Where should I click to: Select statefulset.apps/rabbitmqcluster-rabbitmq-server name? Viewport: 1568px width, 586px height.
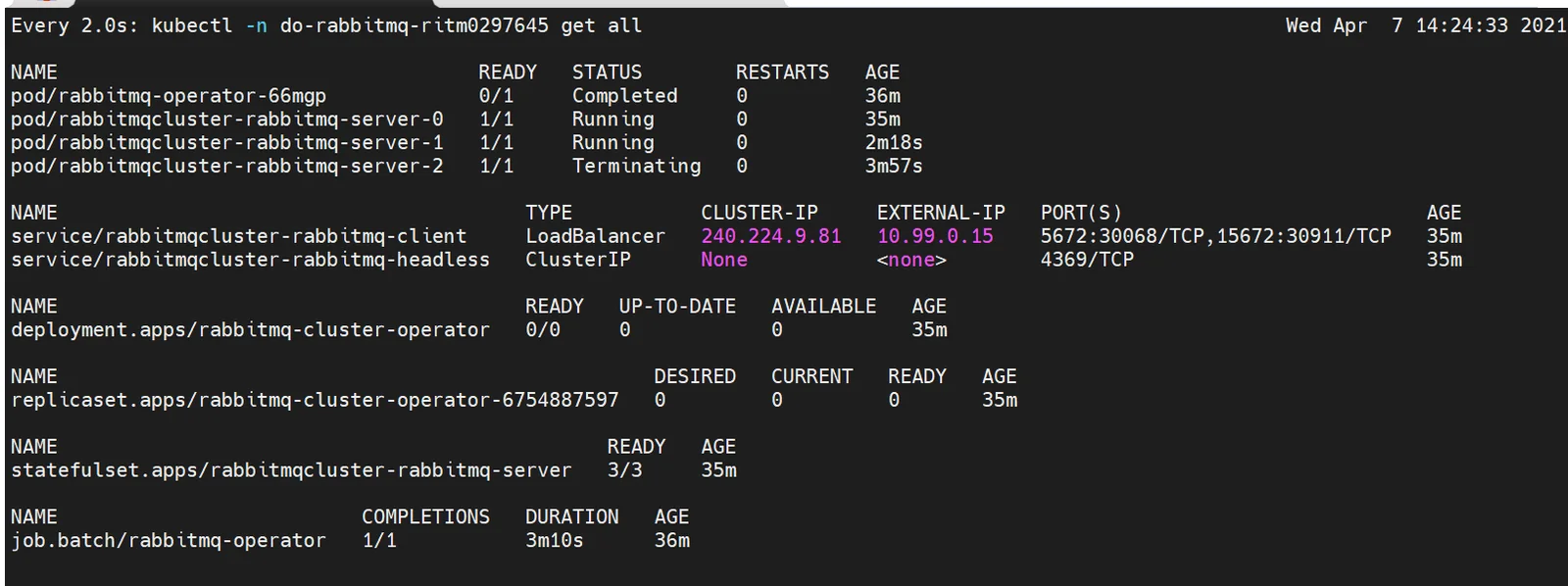click(x=291, y=470)
